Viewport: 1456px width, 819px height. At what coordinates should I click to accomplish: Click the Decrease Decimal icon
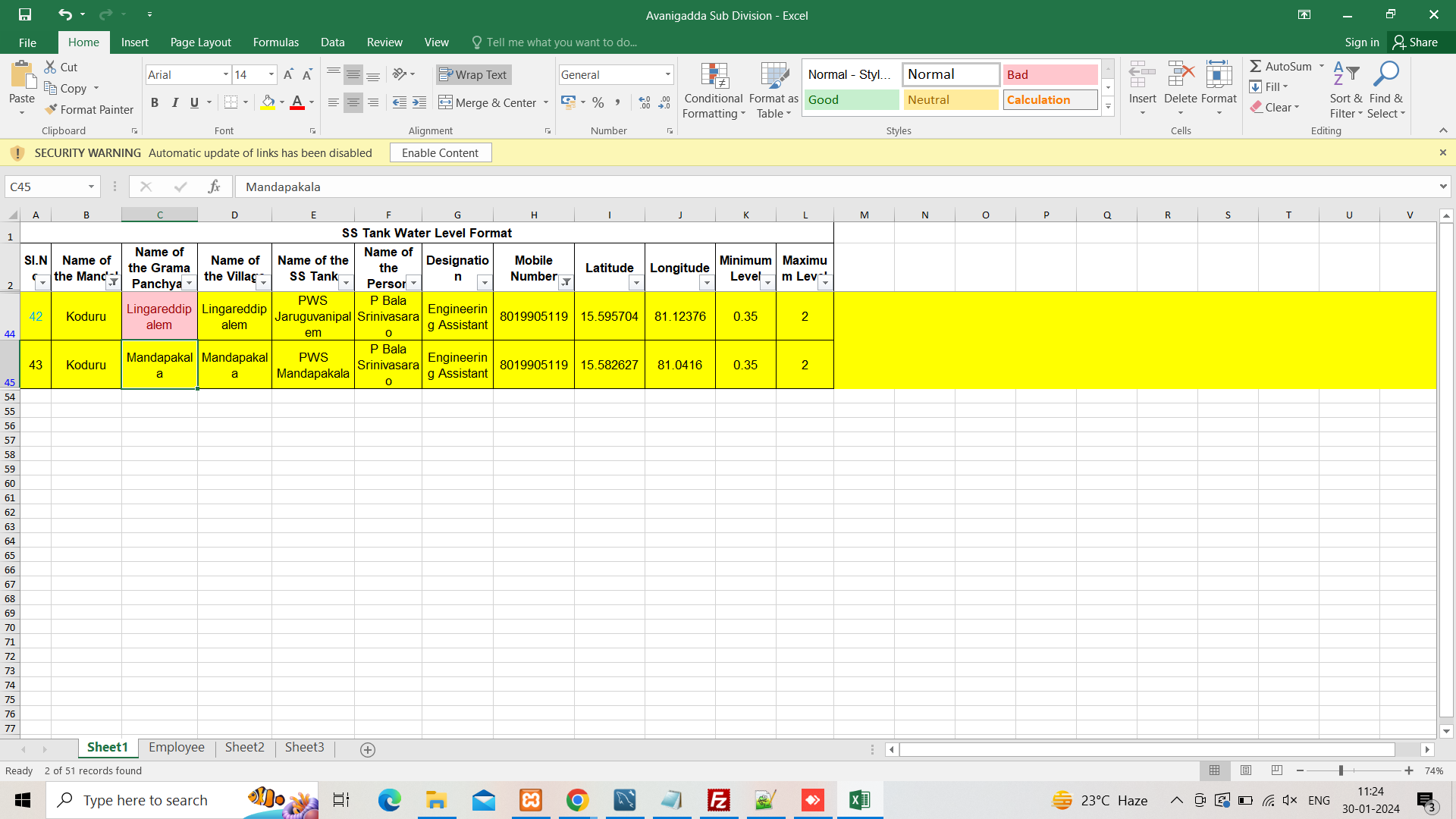pos(664,102)
